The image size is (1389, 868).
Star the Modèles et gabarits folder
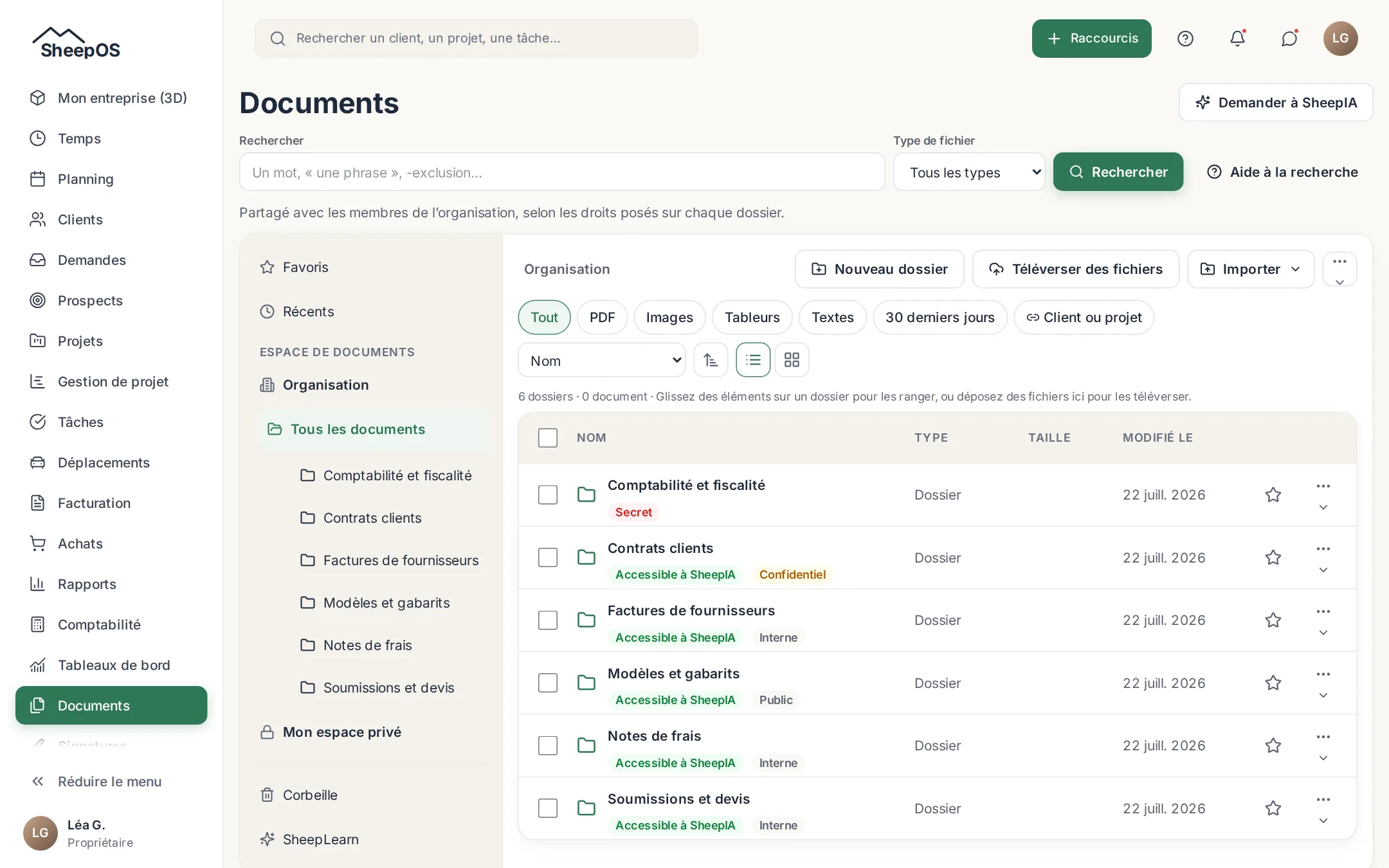click(x=1273, y=683)
